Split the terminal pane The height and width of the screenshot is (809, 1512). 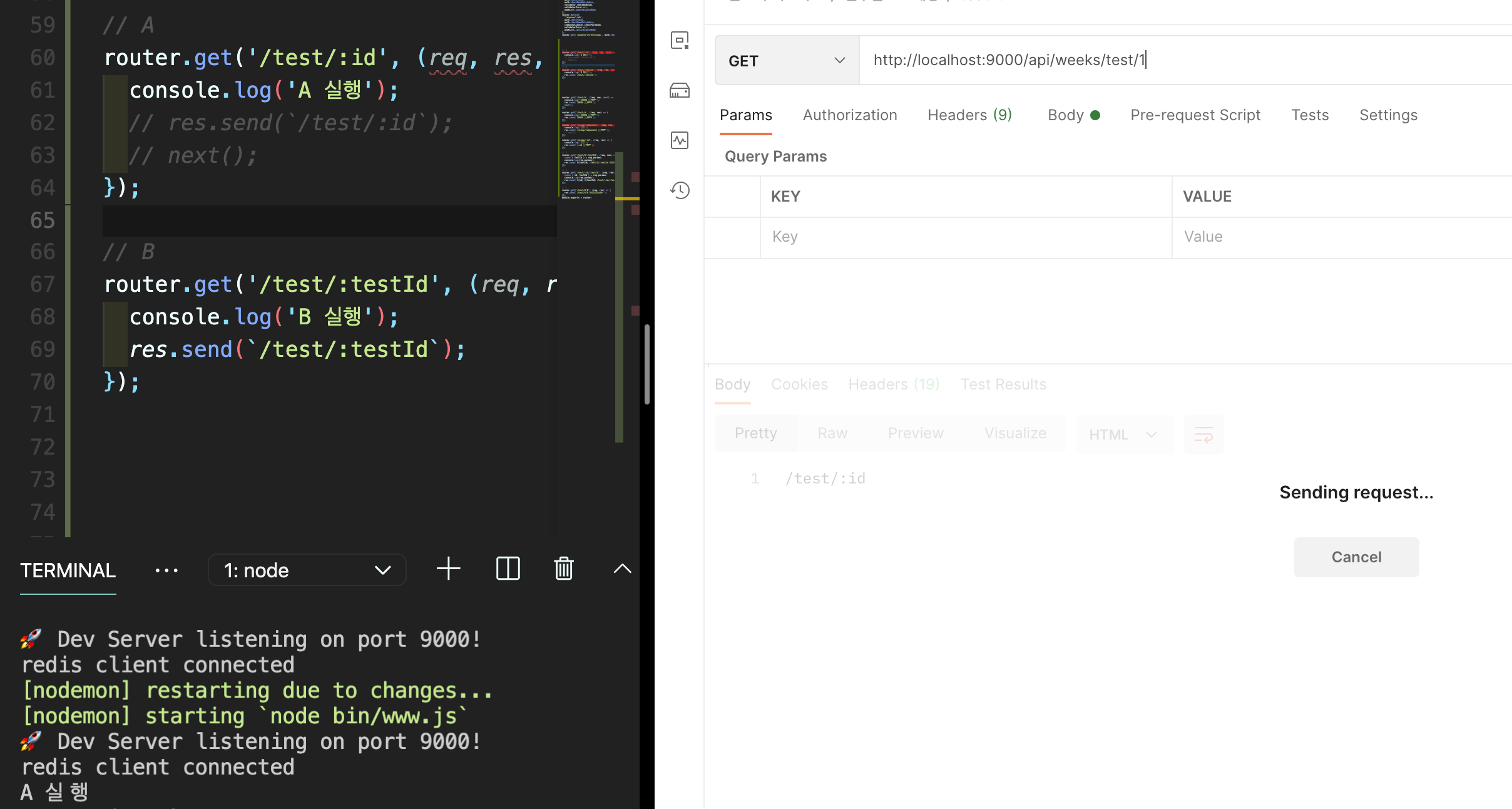(508, 569)
